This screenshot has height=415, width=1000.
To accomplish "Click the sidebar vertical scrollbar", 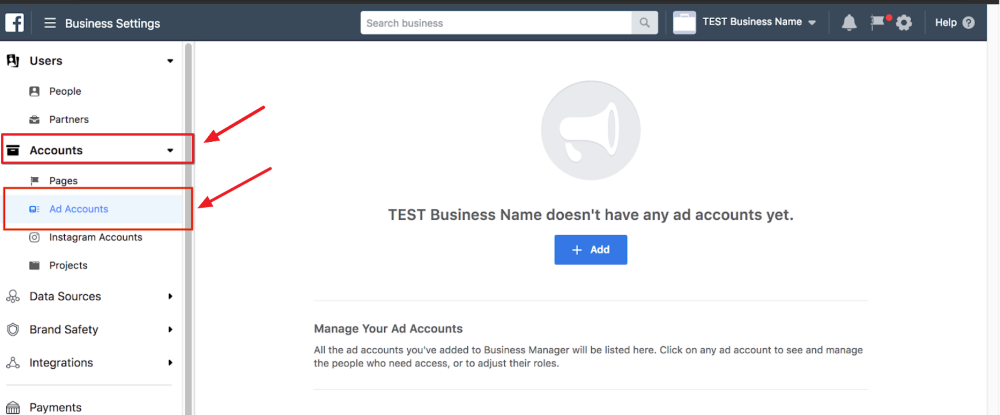I will (188, 229).
